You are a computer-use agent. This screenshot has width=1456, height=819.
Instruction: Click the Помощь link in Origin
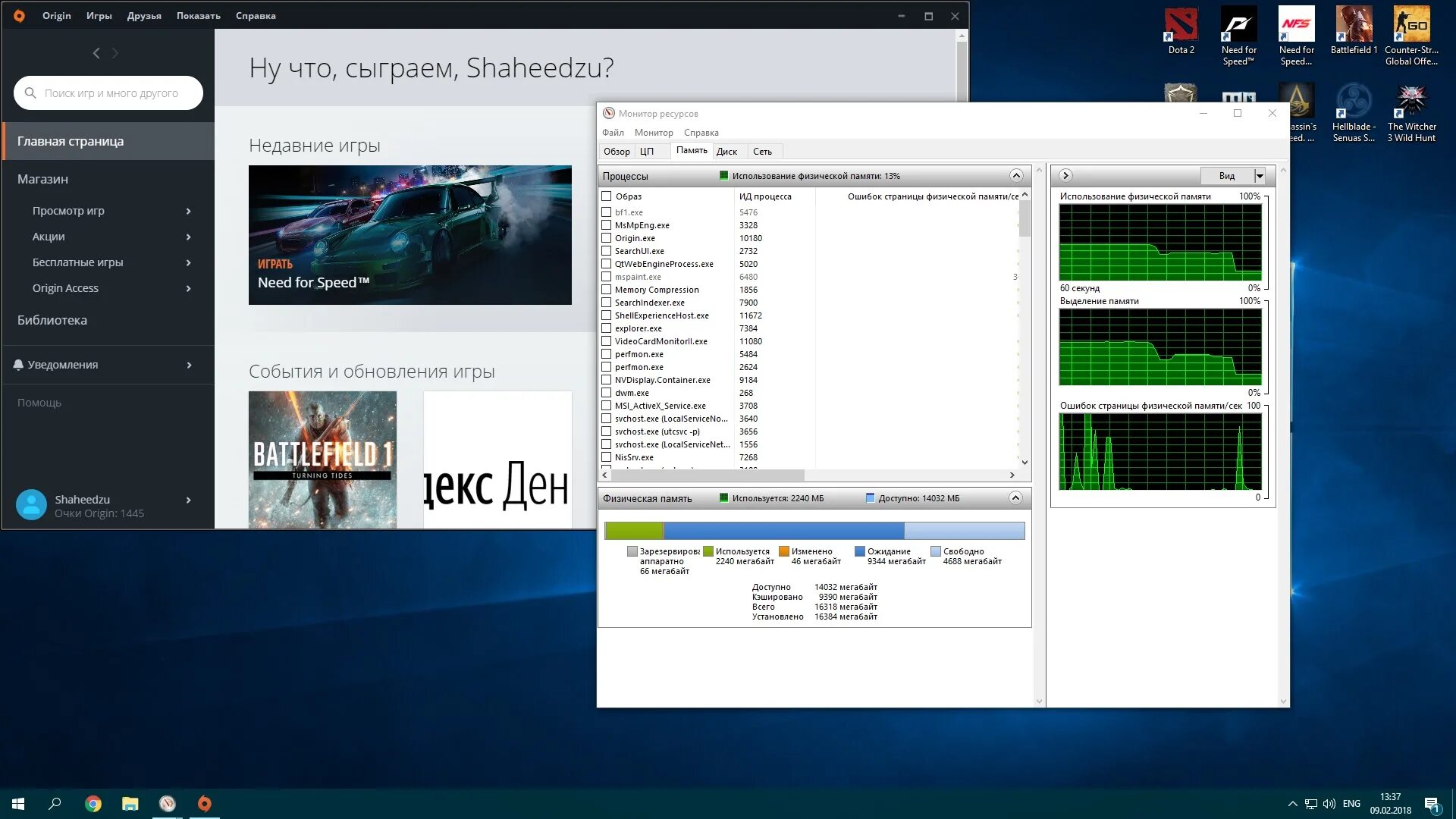pyautogui.click(x=39, y=403)
